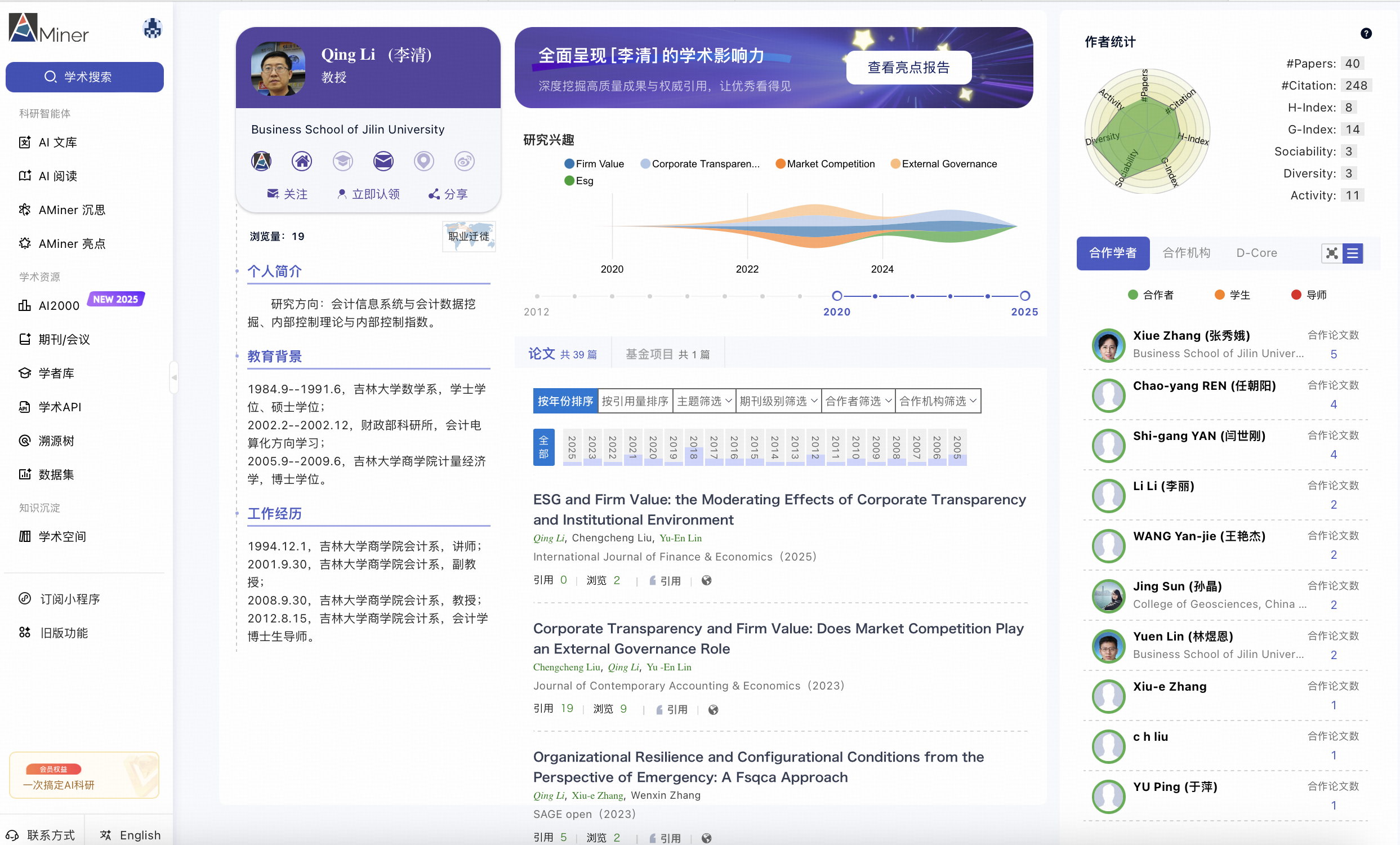Toggle Firm Value legend in research interests chart

point(594,164)
